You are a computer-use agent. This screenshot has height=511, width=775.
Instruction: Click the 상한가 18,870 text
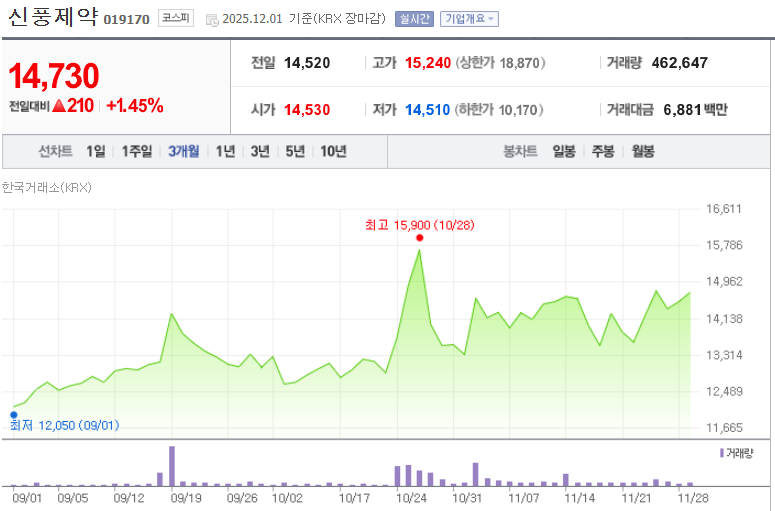click(500, 63)
